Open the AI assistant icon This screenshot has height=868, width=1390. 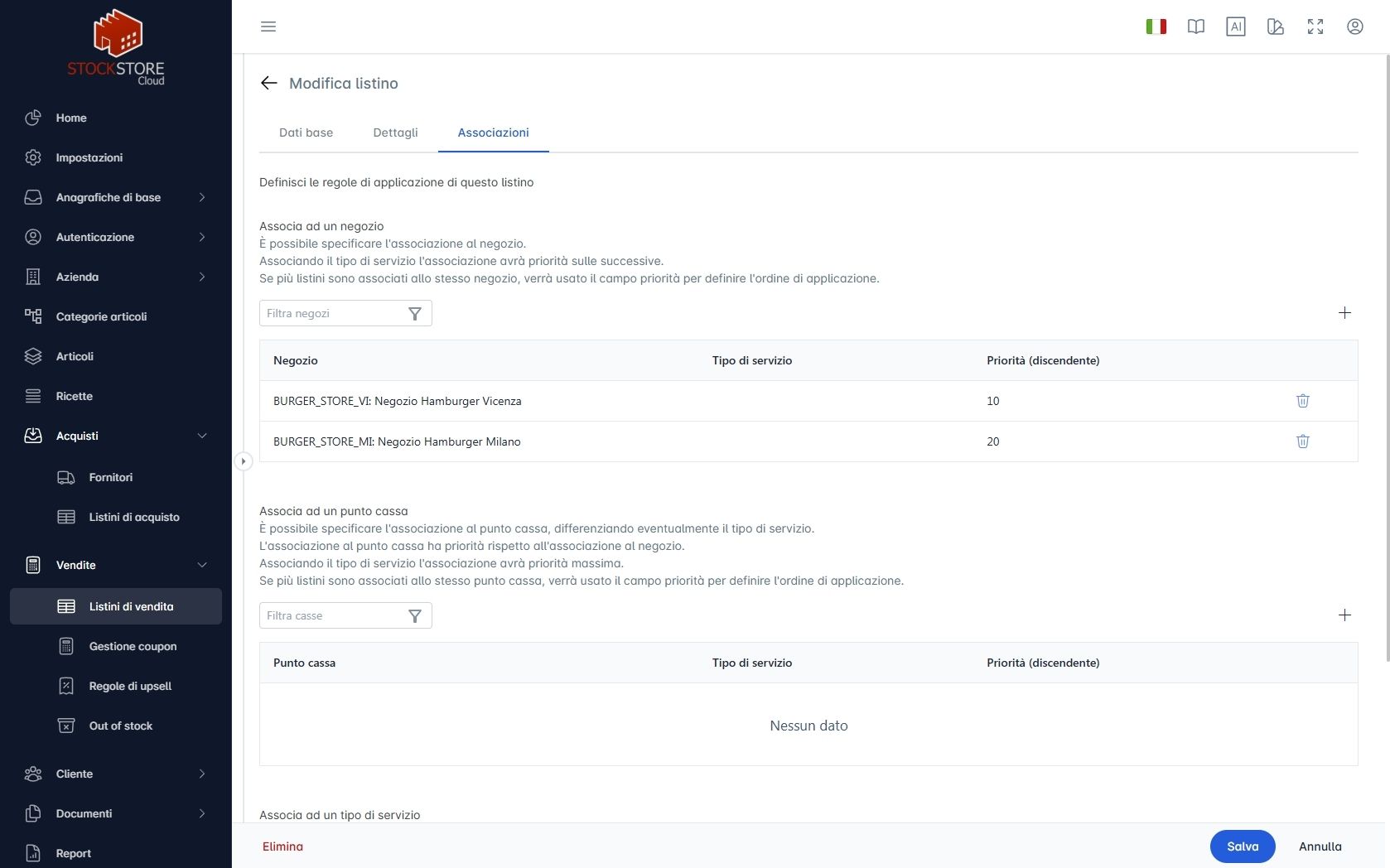click(x=1235, y=27)
